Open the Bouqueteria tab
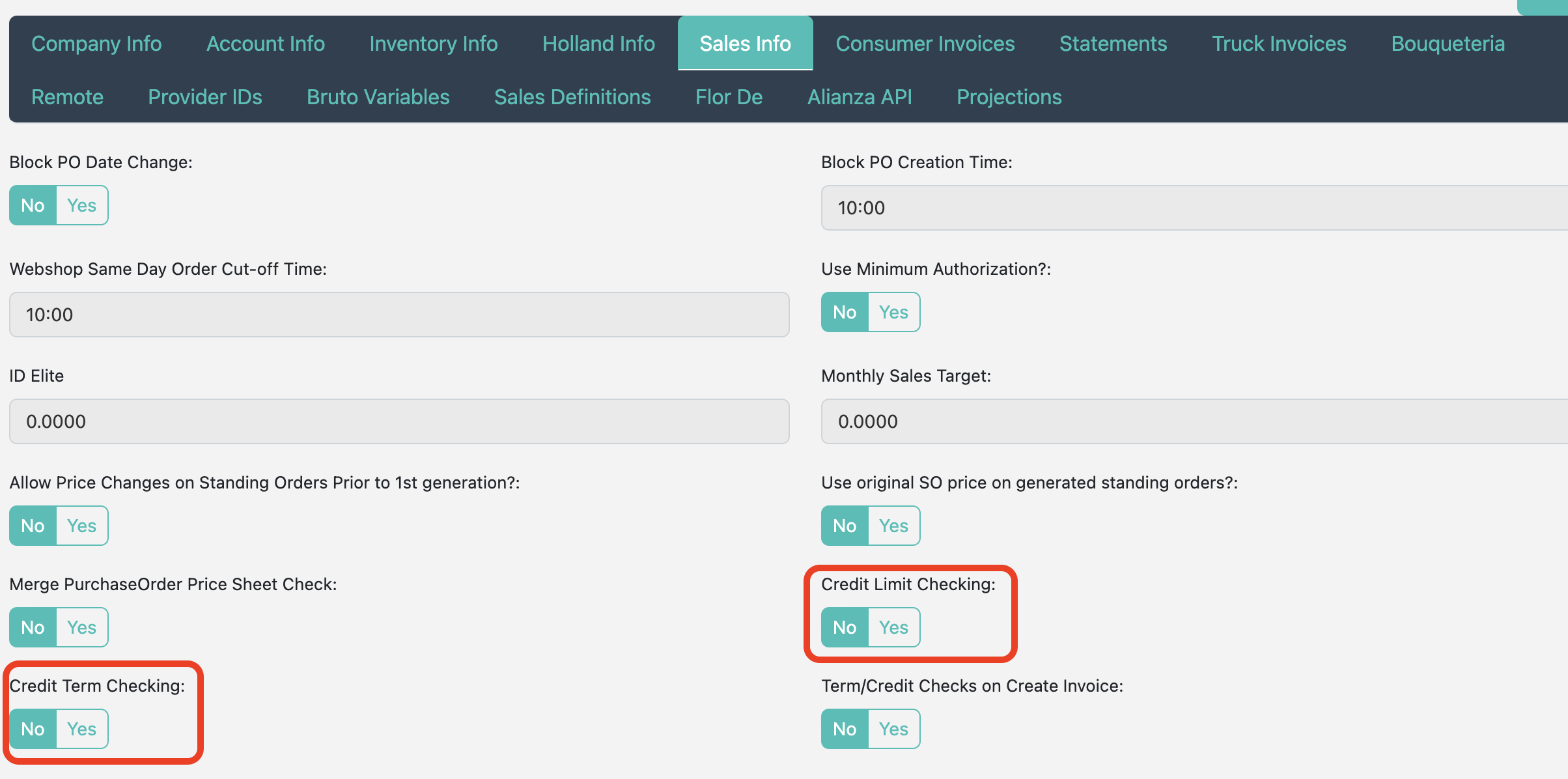Image resolution: width=1568 pixels, height=779 pixels. 1448,44
